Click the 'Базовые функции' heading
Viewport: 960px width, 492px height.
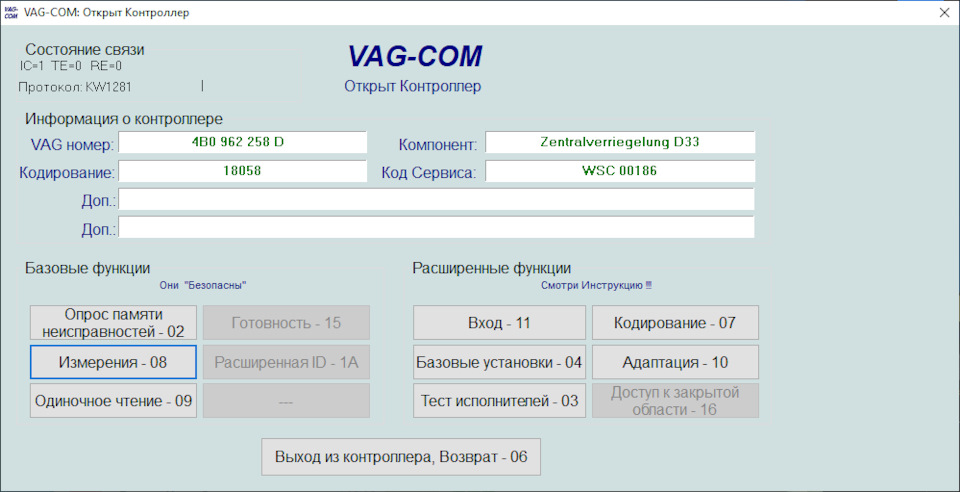point(88,267)
